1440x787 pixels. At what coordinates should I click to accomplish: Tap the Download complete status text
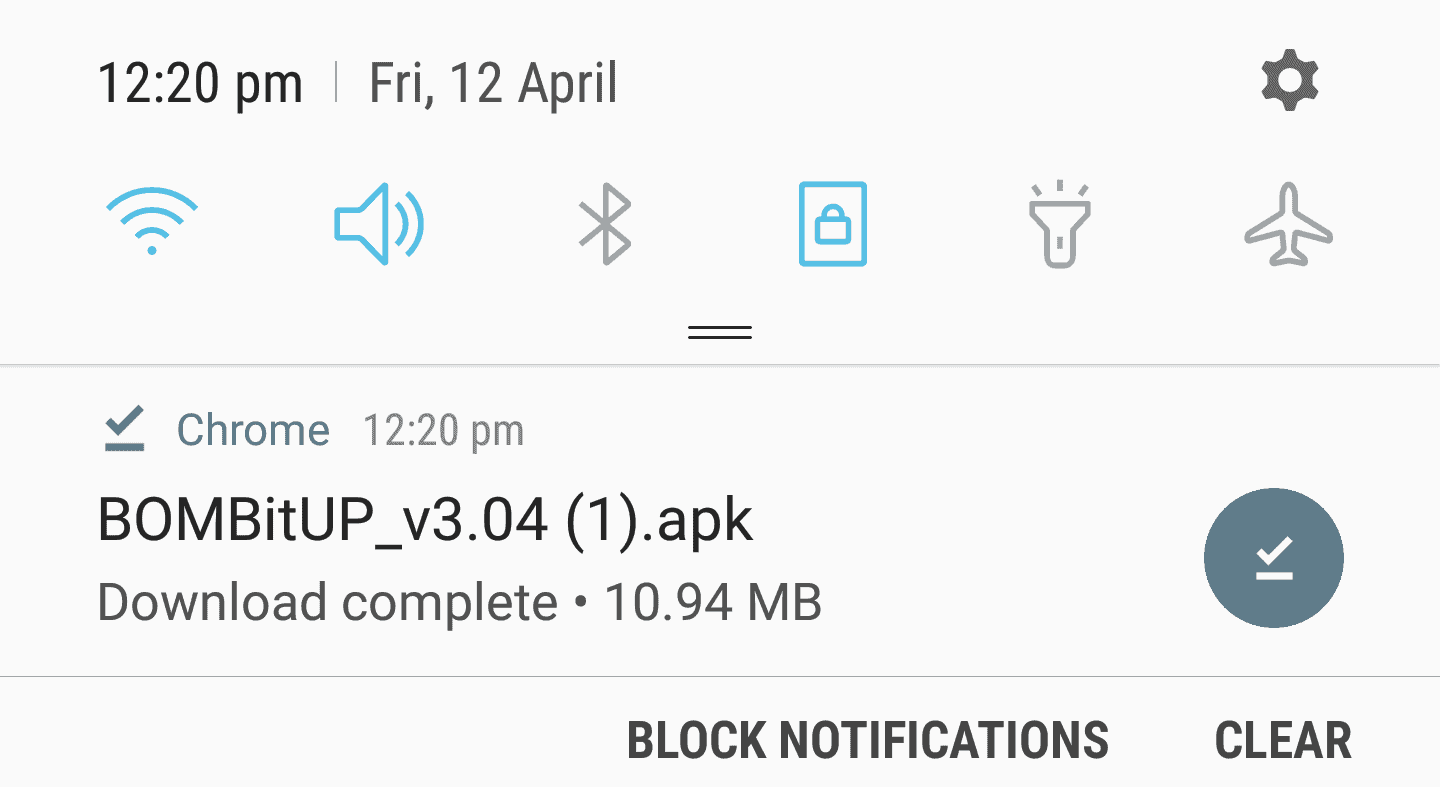(x=327, y=602)
